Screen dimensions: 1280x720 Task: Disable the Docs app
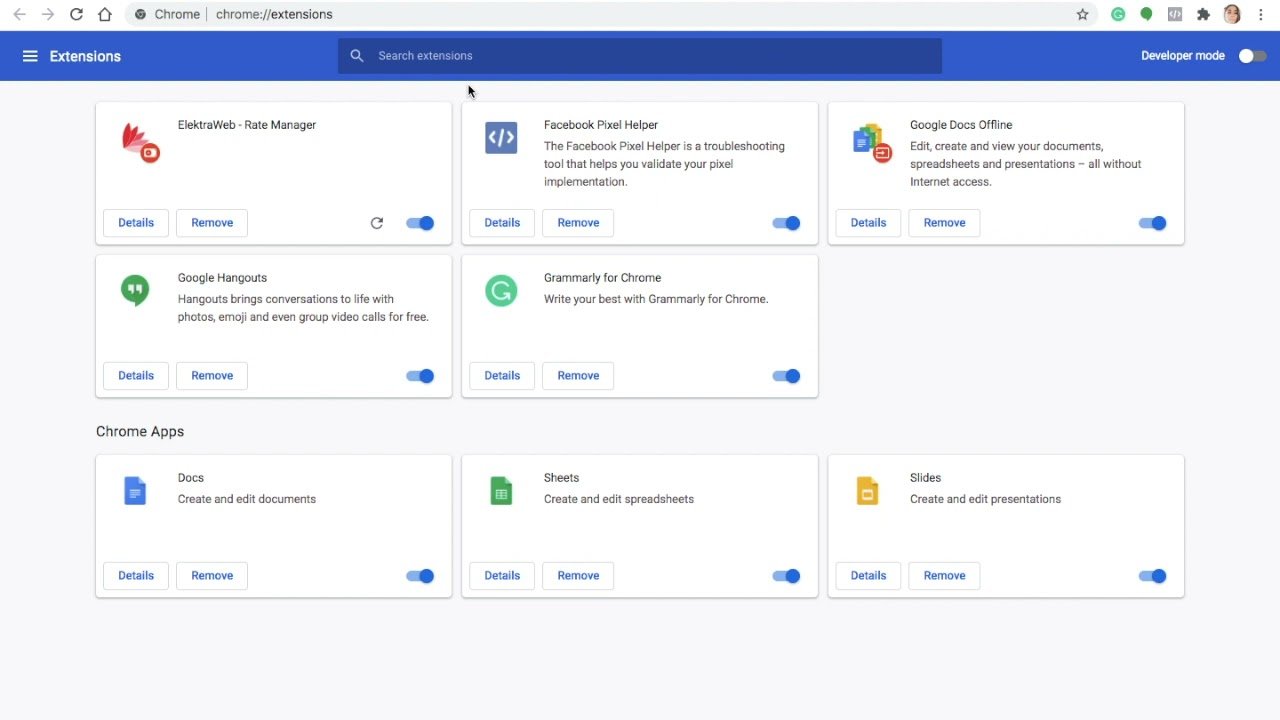click(420, 576)
